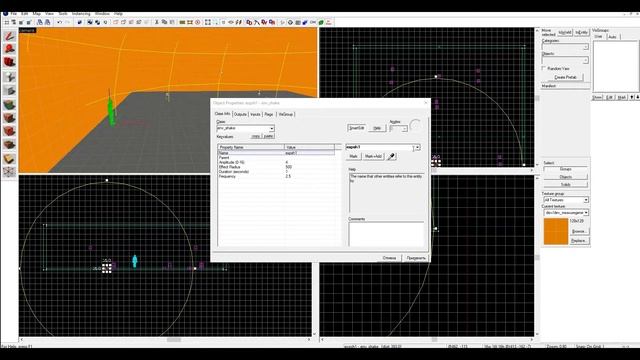
Task: Click the paste keyvalues button
Action: pyautogui.click(x=268, y=136)
